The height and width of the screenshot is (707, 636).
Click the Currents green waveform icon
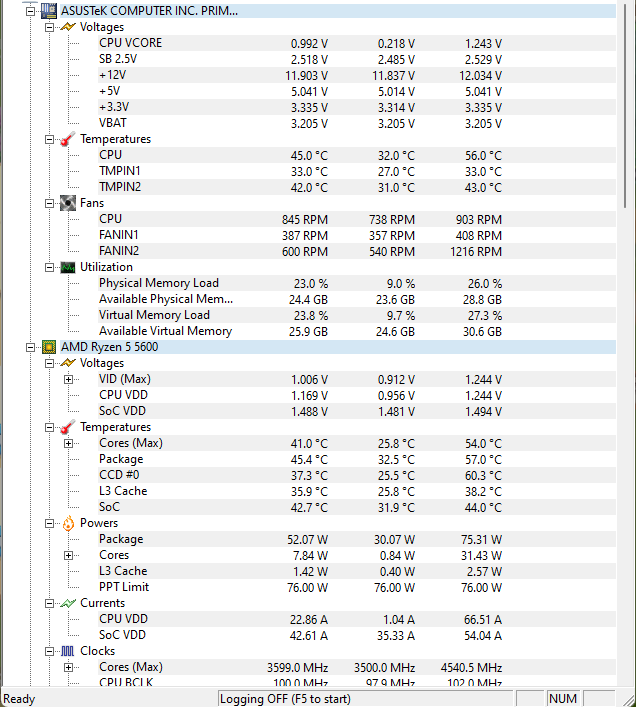[68, 603]
